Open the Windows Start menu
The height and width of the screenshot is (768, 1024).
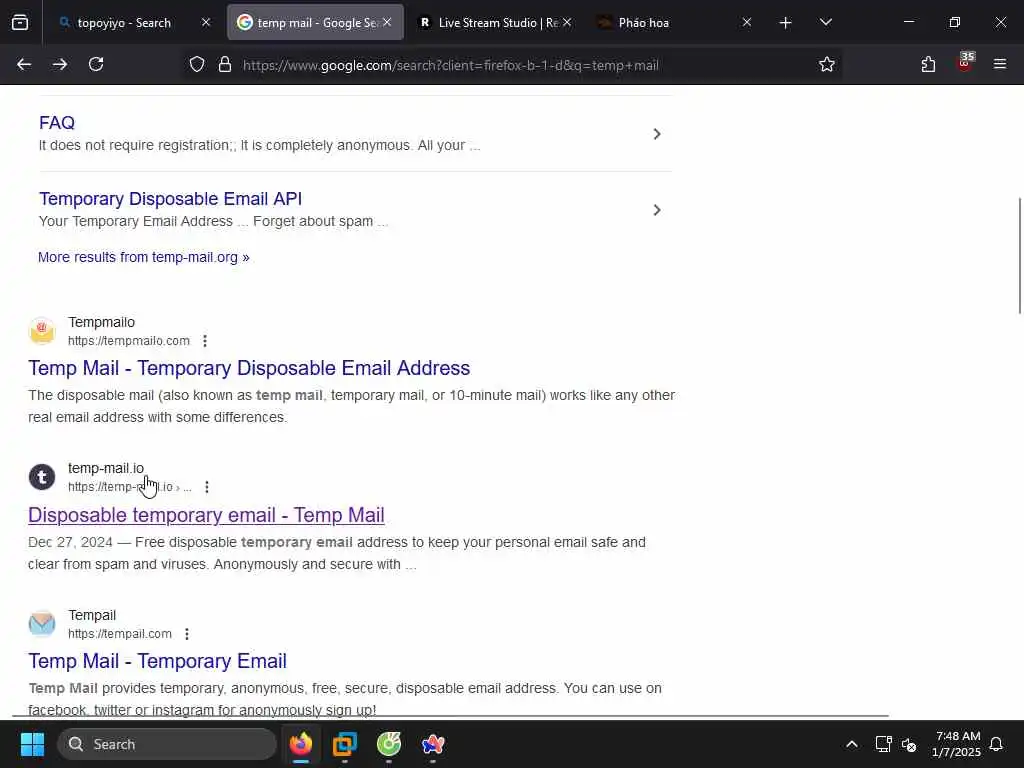pyautogui.click(x=32, y=744)
